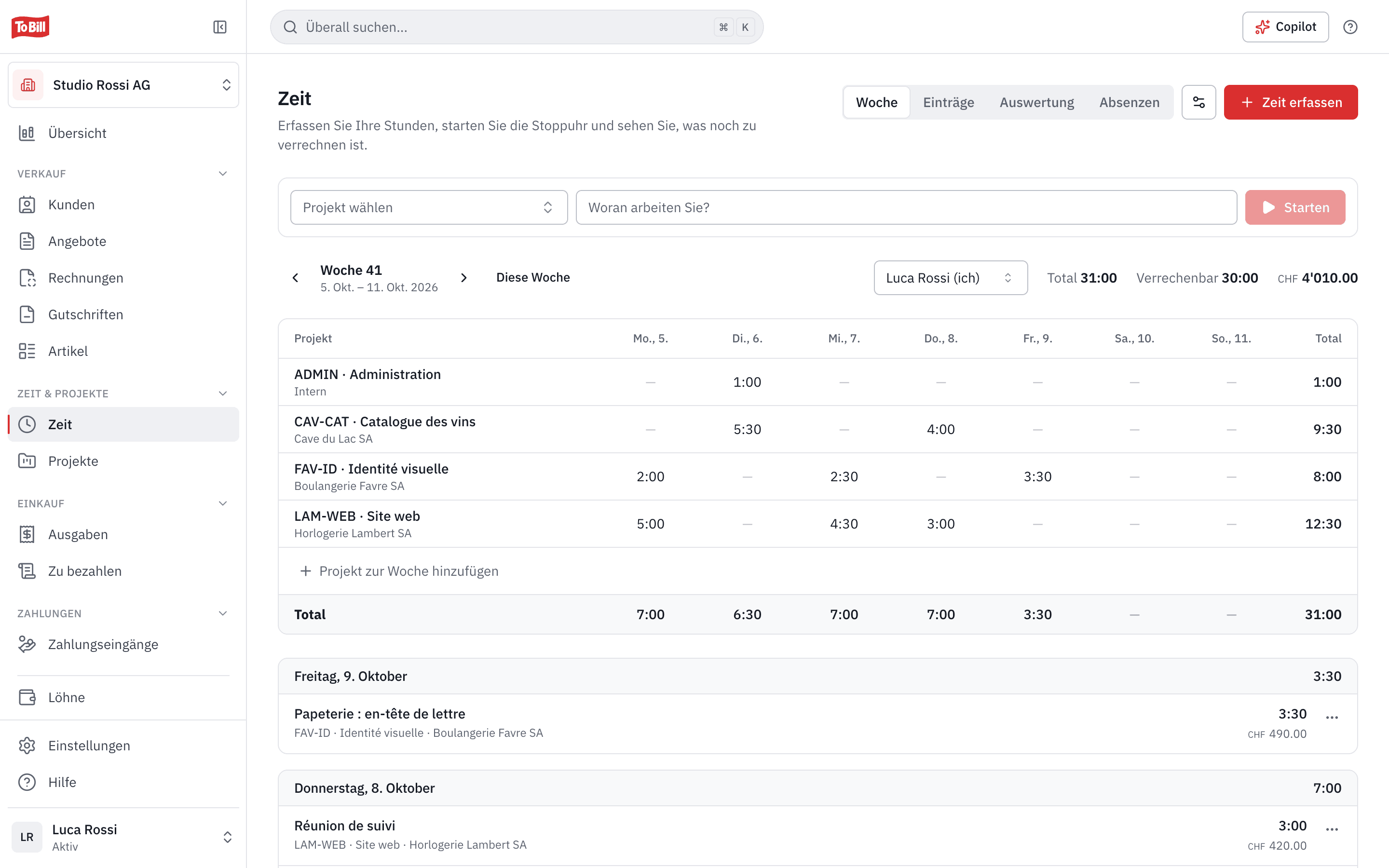Click Projekt zur Woche hinzufügen
This screenshot has width=1389, height=868.
click(x=399, y=571)
